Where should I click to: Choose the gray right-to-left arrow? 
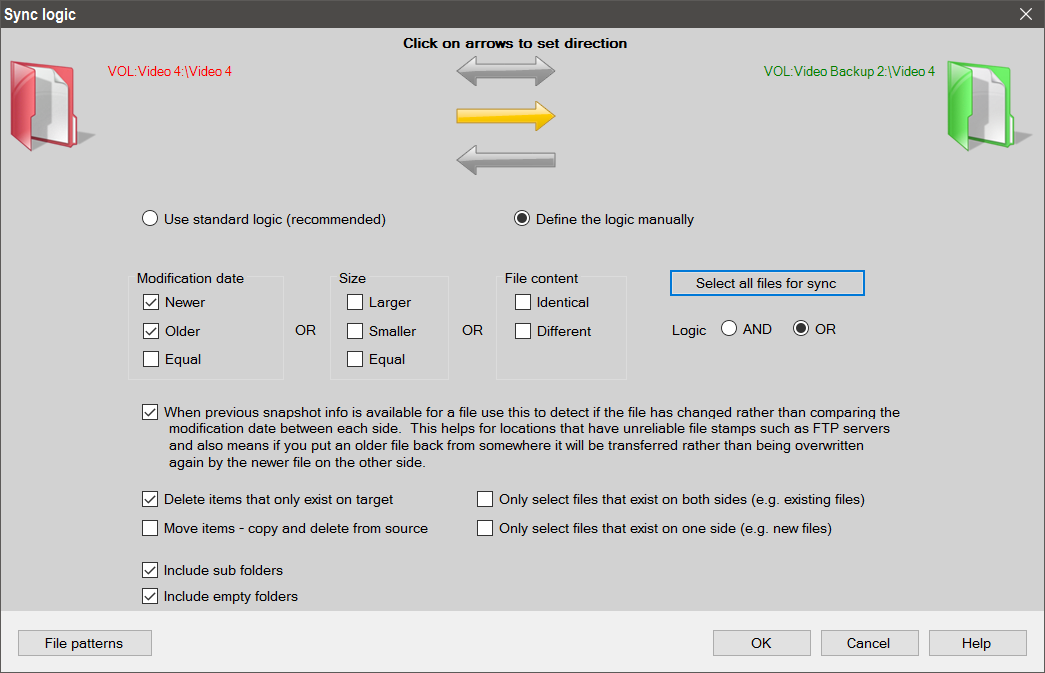(x=505, y=158)
